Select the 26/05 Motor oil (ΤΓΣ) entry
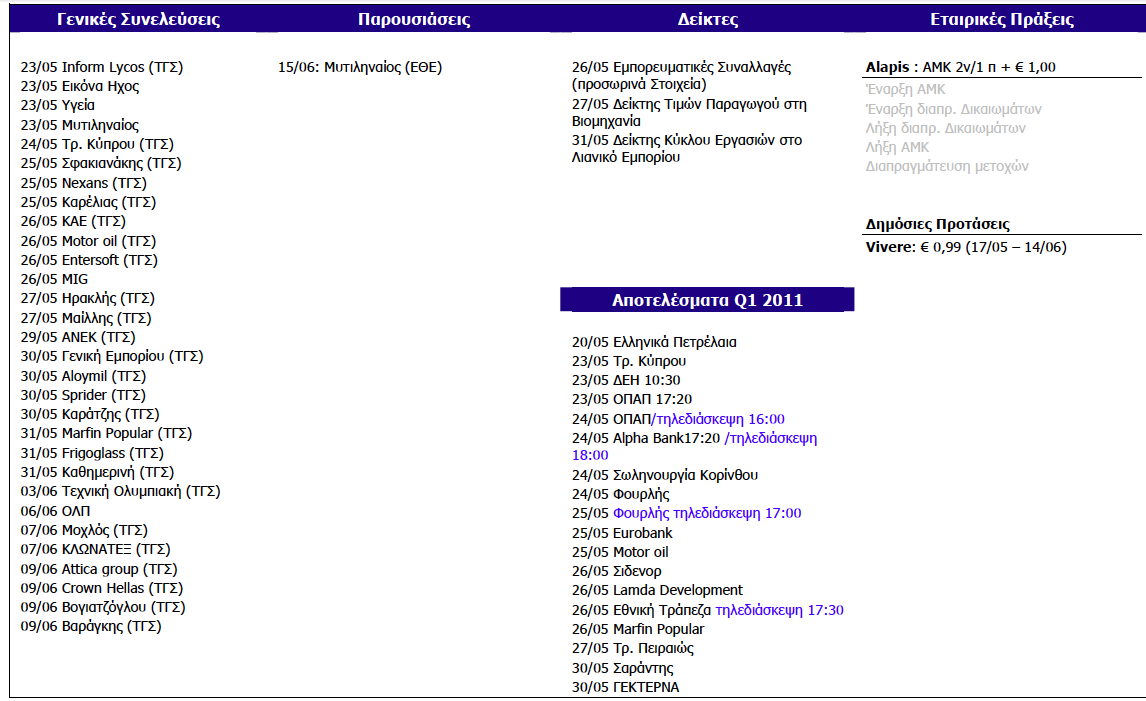1146x701 pixels. 88,240
